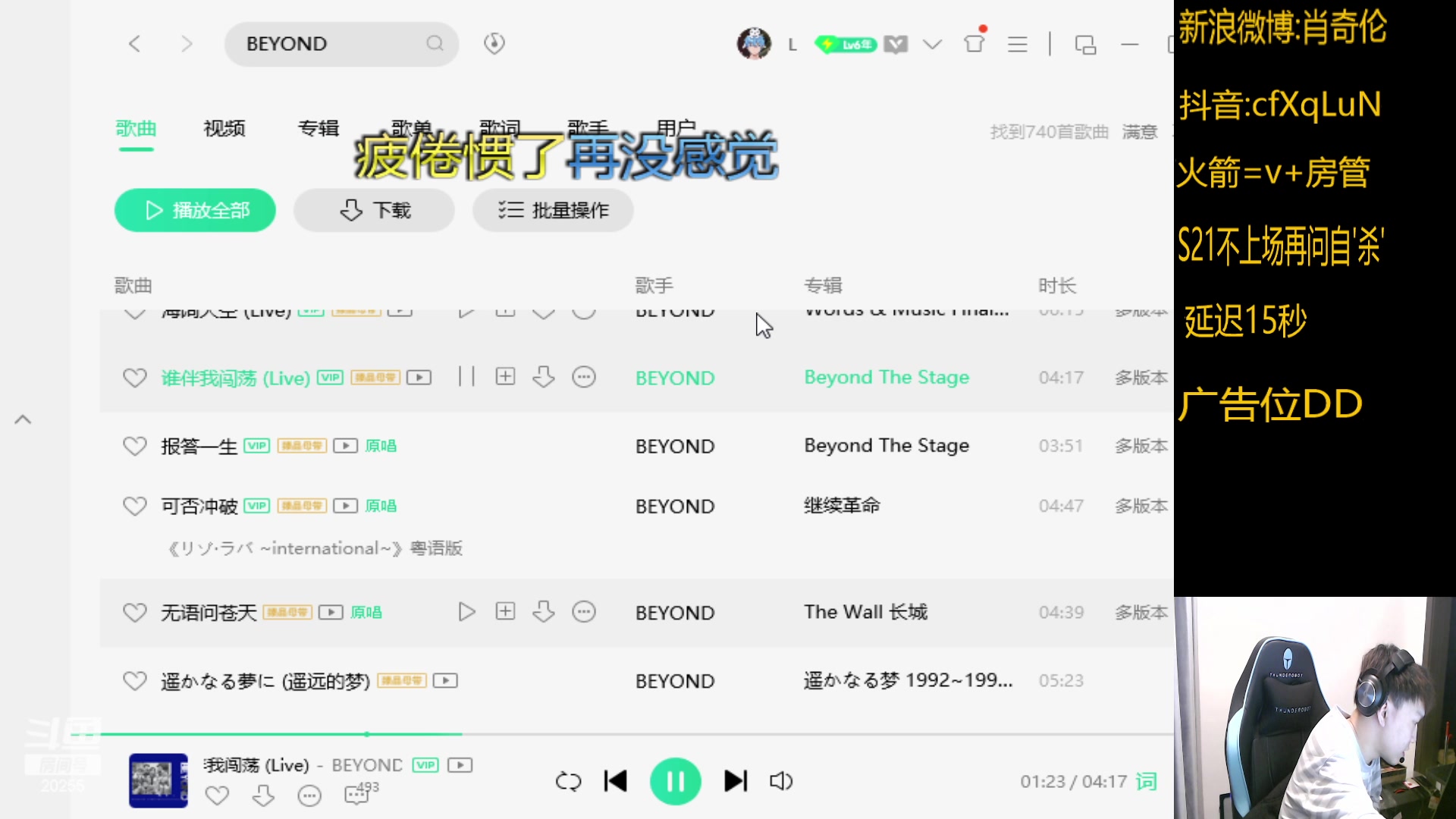Go forward with the right arrow
Image resolution: width=1456 pixels, height=819 pixels.
click(187, 44)
